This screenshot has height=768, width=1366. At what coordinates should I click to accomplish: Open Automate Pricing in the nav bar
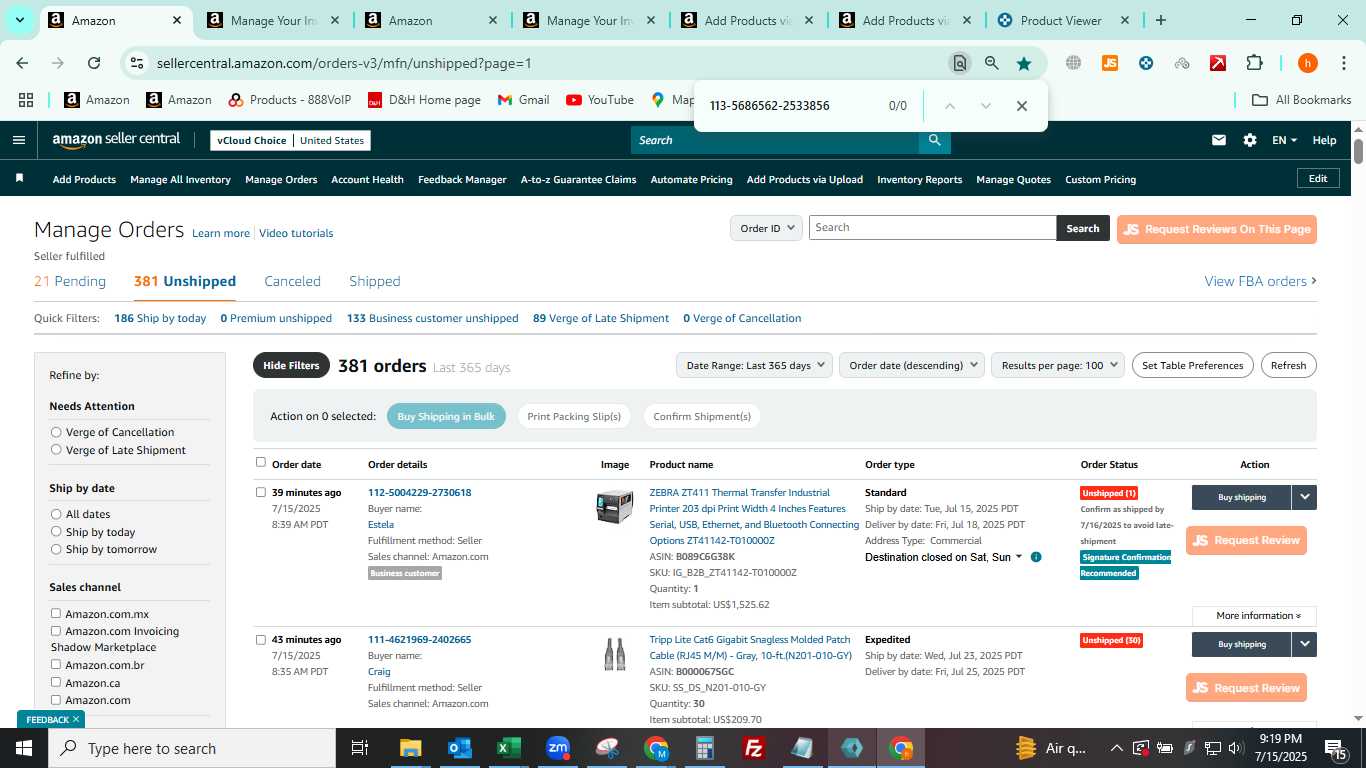691,179
